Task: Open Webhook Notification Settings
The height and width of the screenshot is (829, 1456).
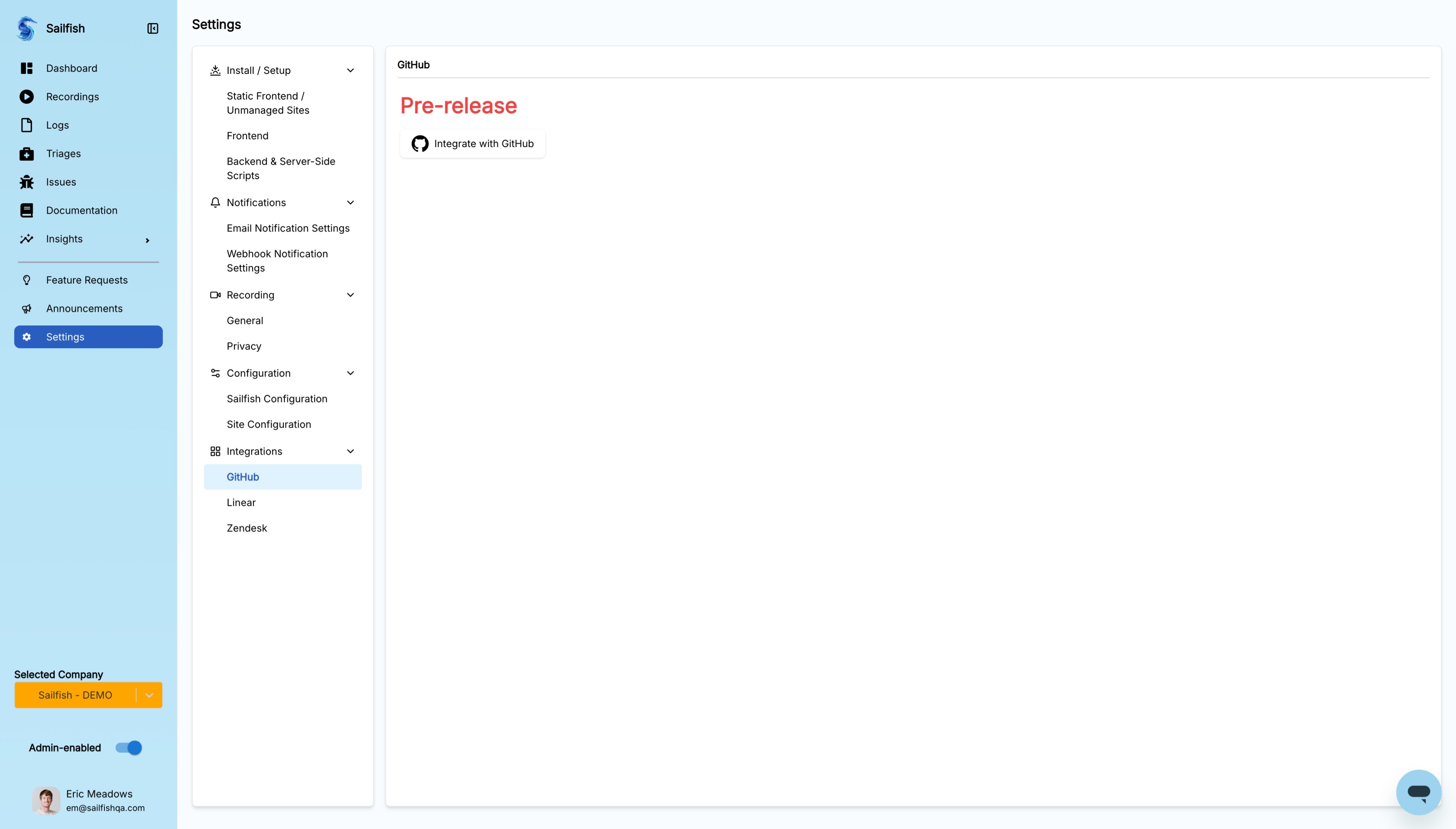Action: (277, 260)
